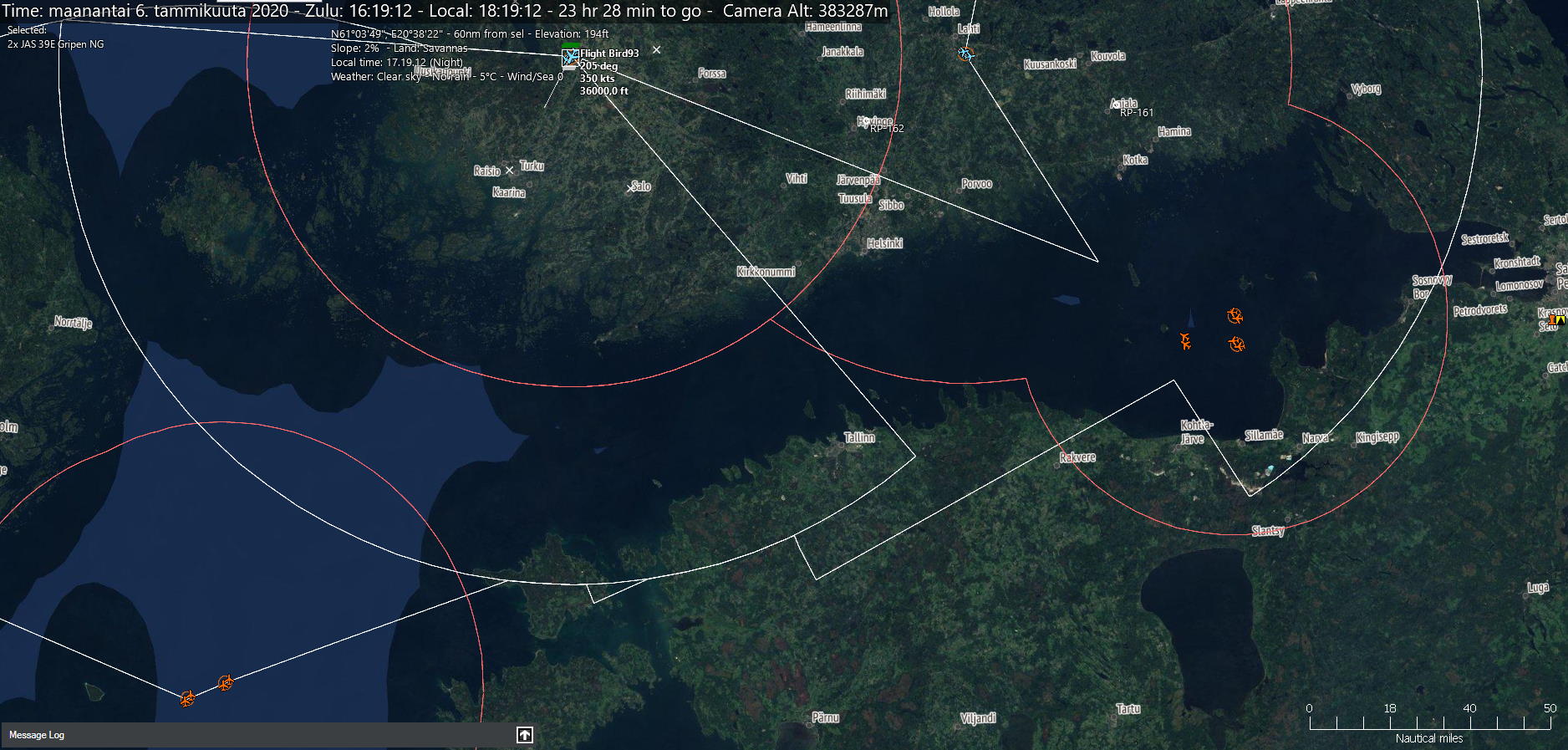The width and height of the screenshot is (1568, 750).
Task: Click the orange-yellow ground unit marker near Krasnoye Selo
Action: 1556,319
